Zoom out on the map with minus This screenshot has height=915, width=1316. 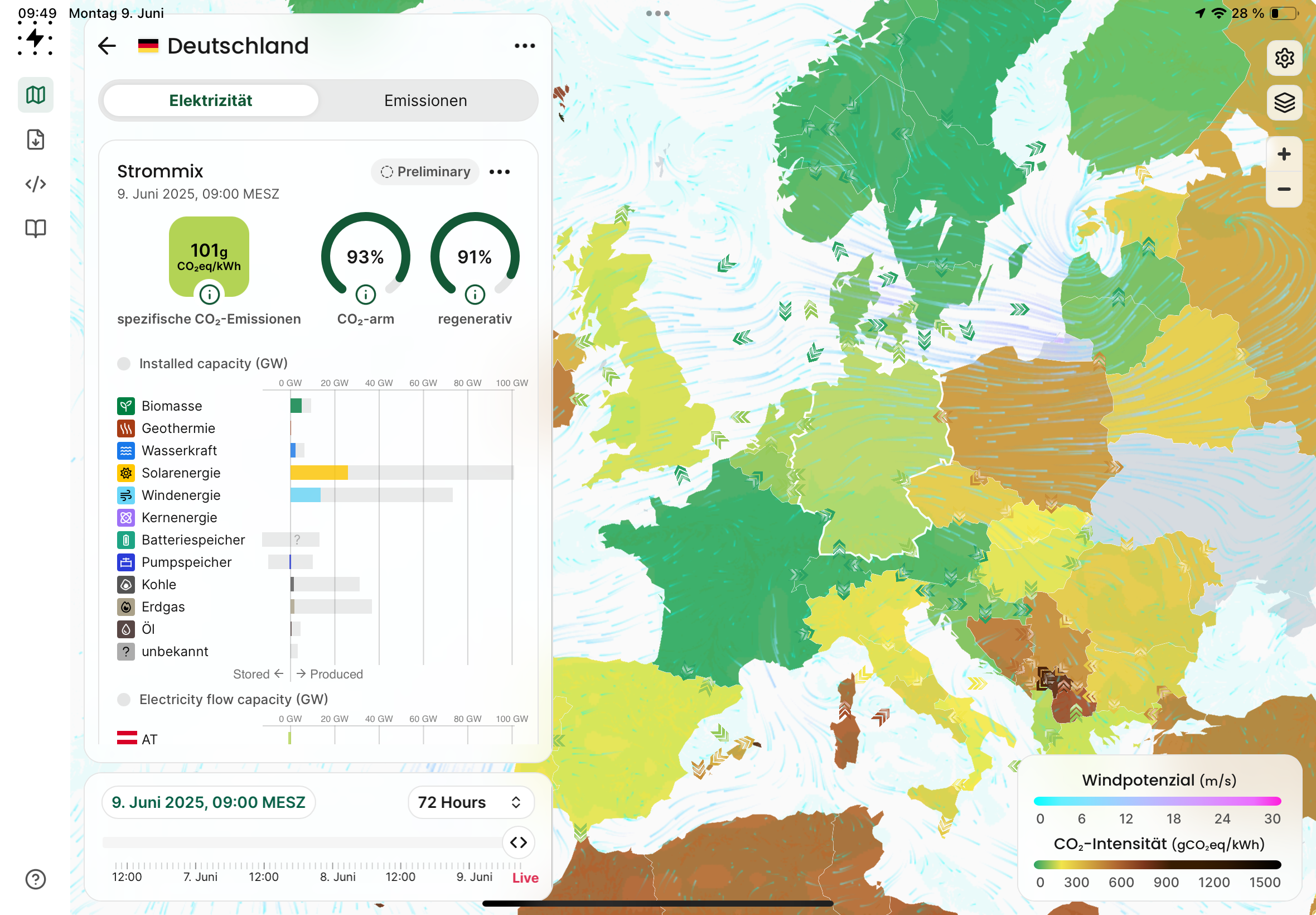pyautogui.click(x=1284, y=189)
